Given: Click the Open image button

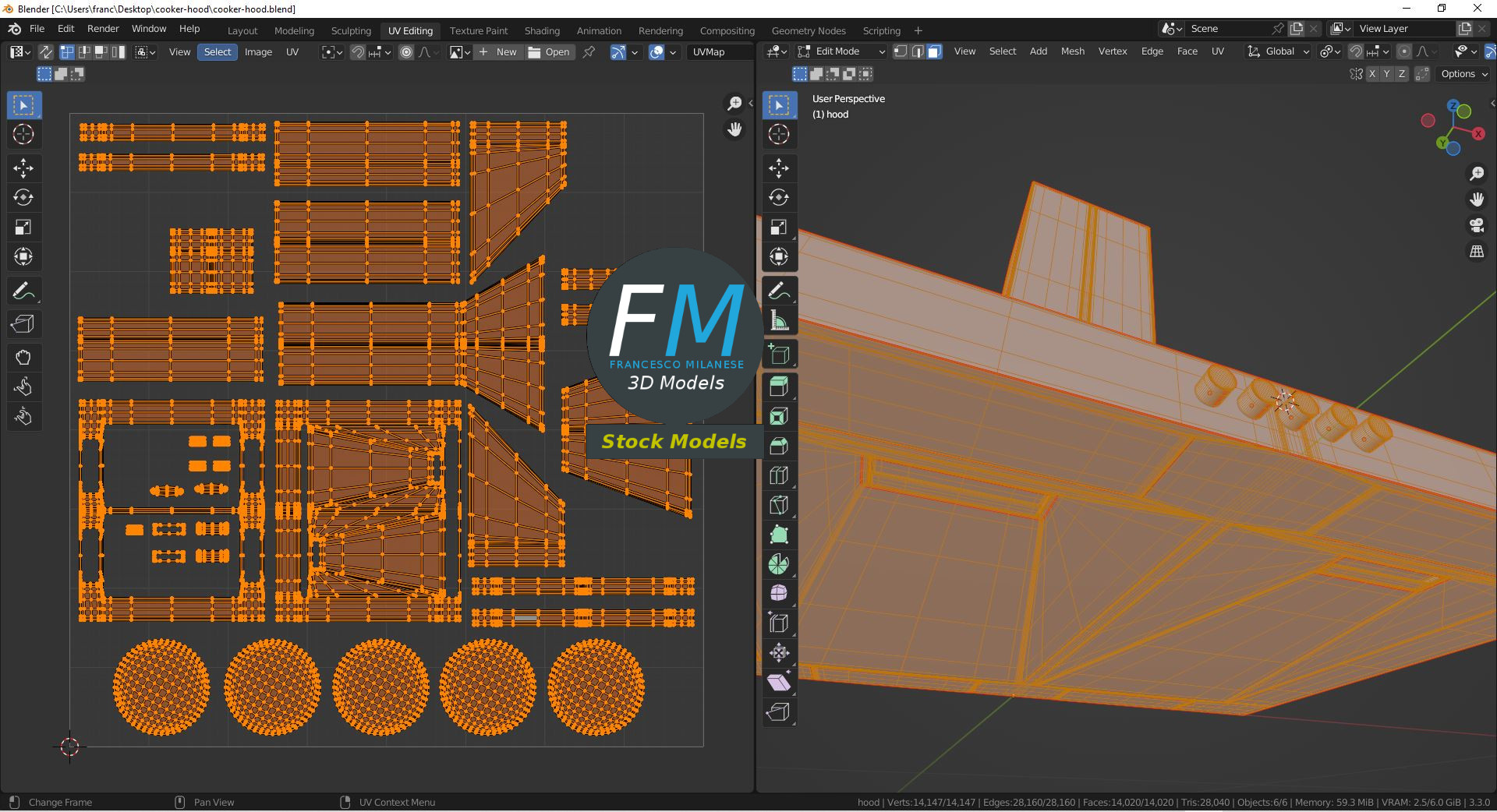Looking at the screenshot, I should 549,52.
